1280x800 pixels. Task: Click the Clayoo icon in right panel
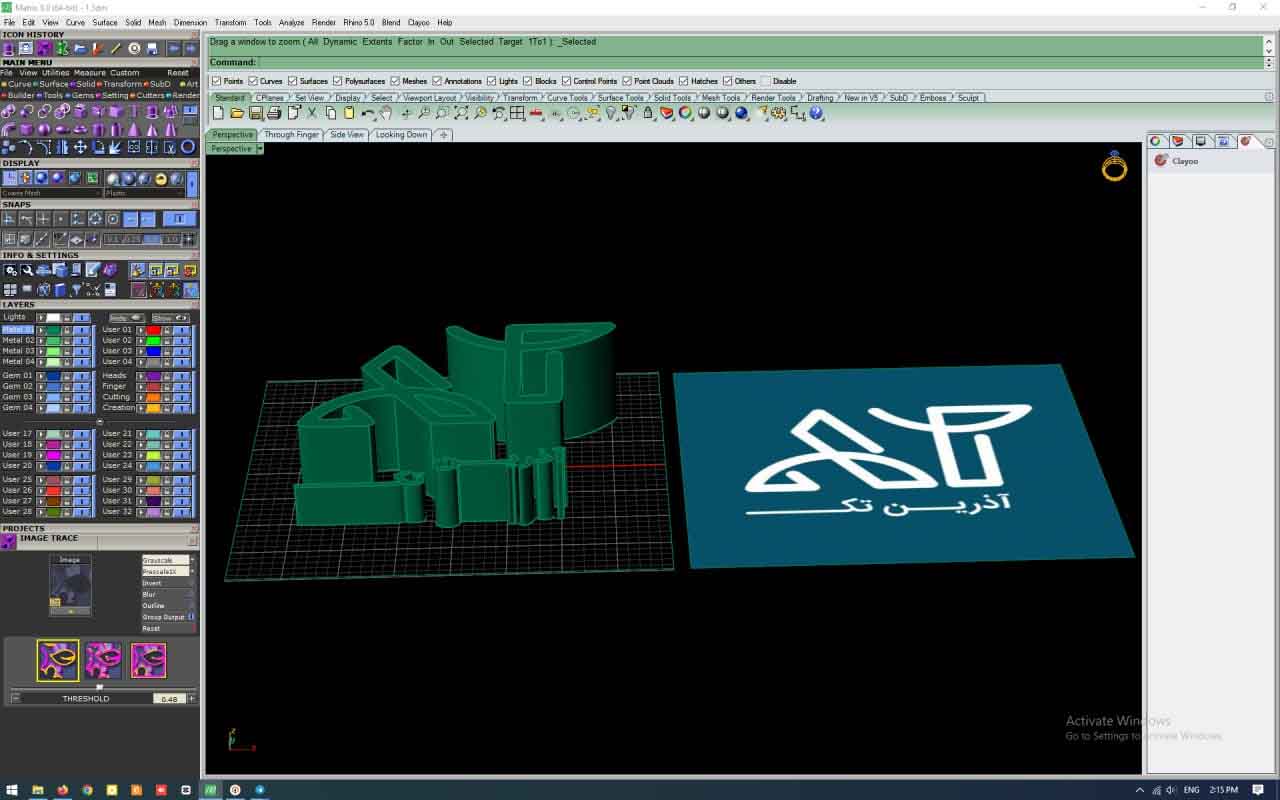tap(1161, 160)
